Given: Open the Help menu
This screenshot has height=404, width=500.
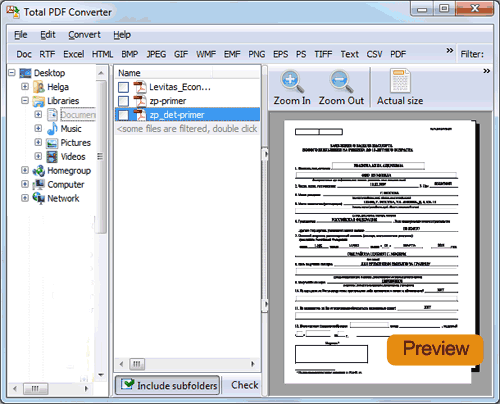Looking at the screenshot, I should (x=122, y=35).
